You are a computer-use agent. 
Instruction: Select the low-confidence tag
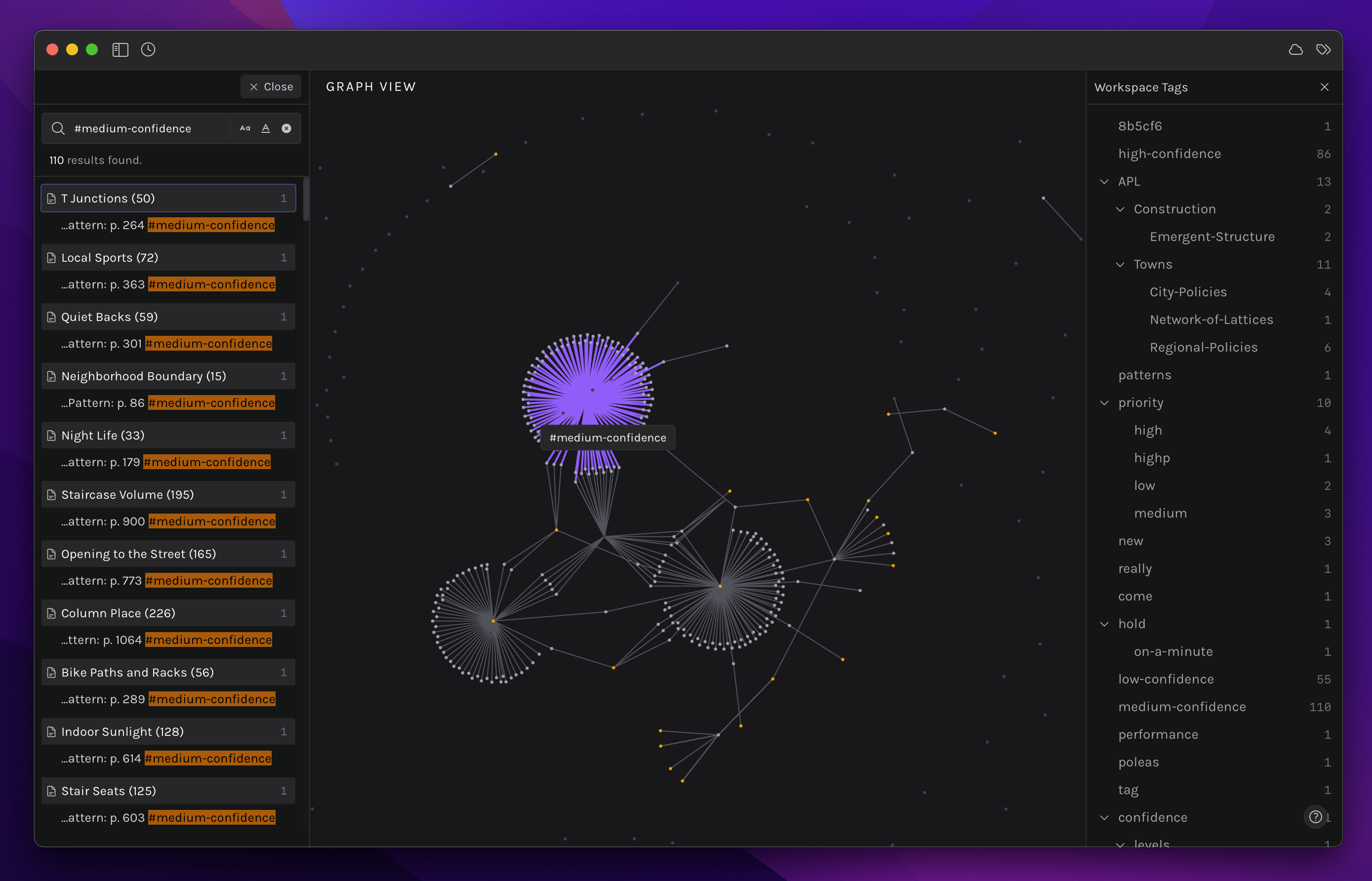(x=1166, y=679)
